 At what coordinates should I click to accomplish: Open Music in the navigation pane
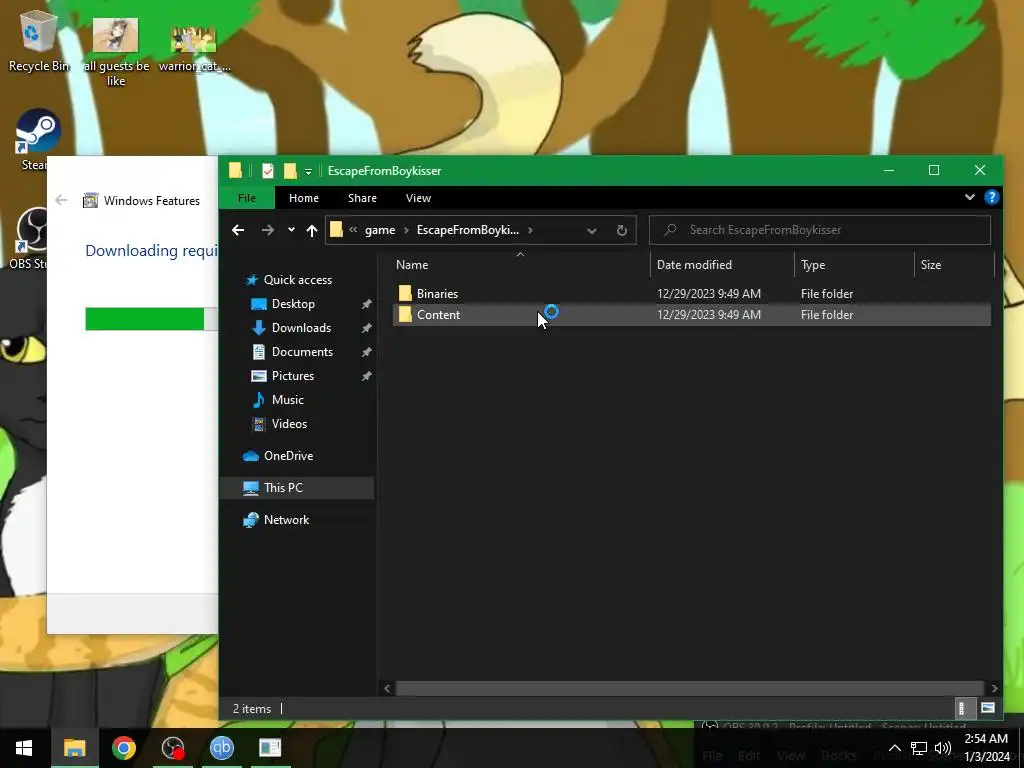coord(287,400)
